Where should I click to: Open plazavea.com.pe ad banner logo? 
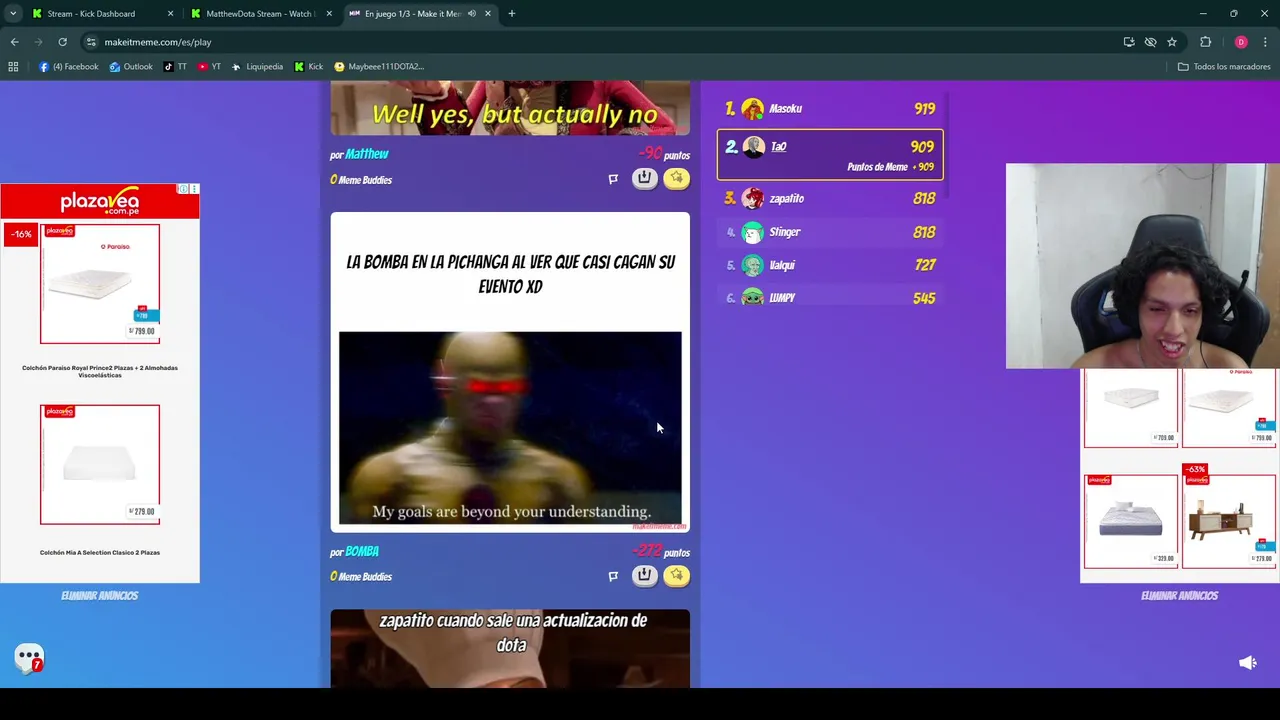pyautogui.click(x=100, y=203)
